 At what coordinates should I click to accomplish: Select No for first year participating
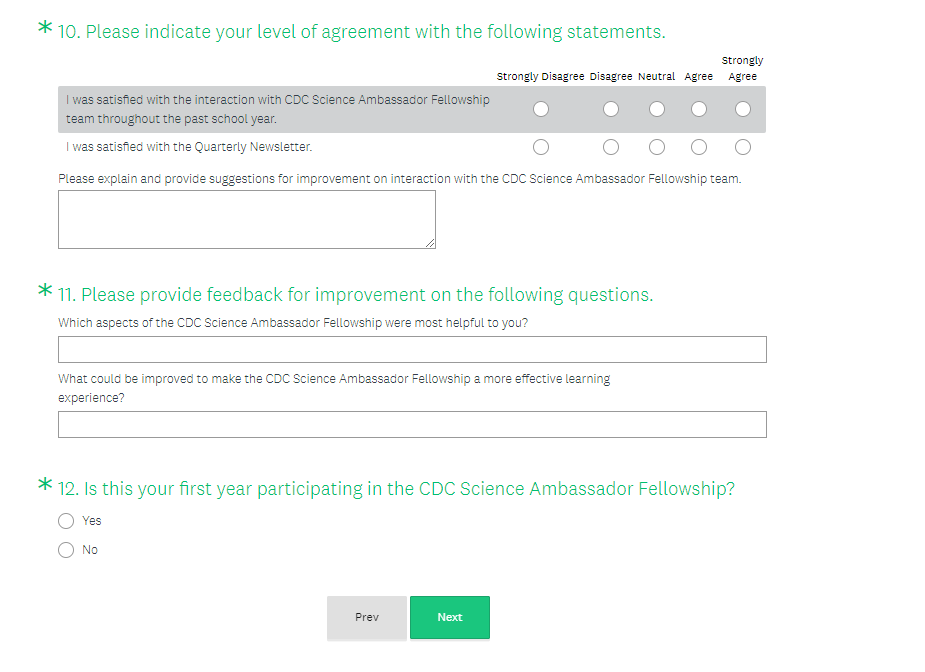66,550
